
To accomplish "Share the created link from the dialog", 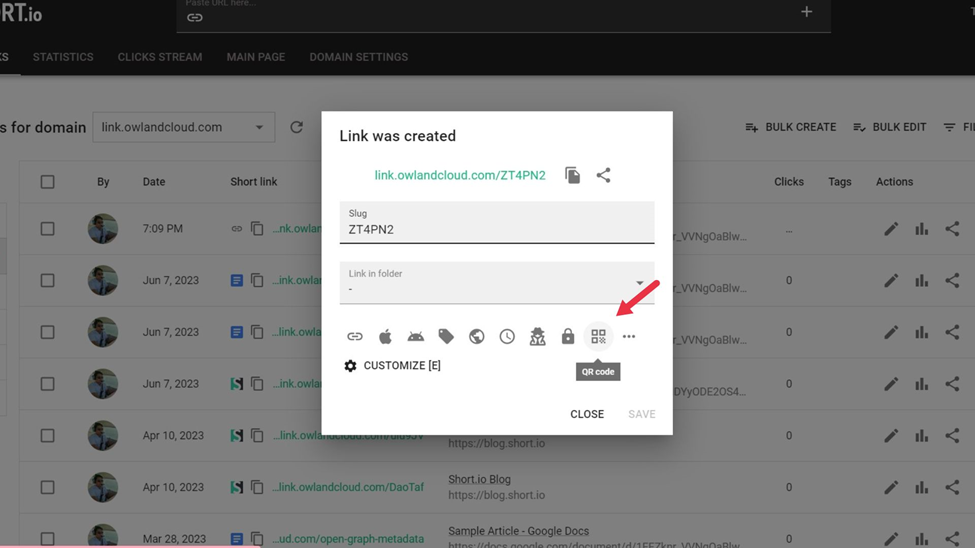I will pos(603,175).
